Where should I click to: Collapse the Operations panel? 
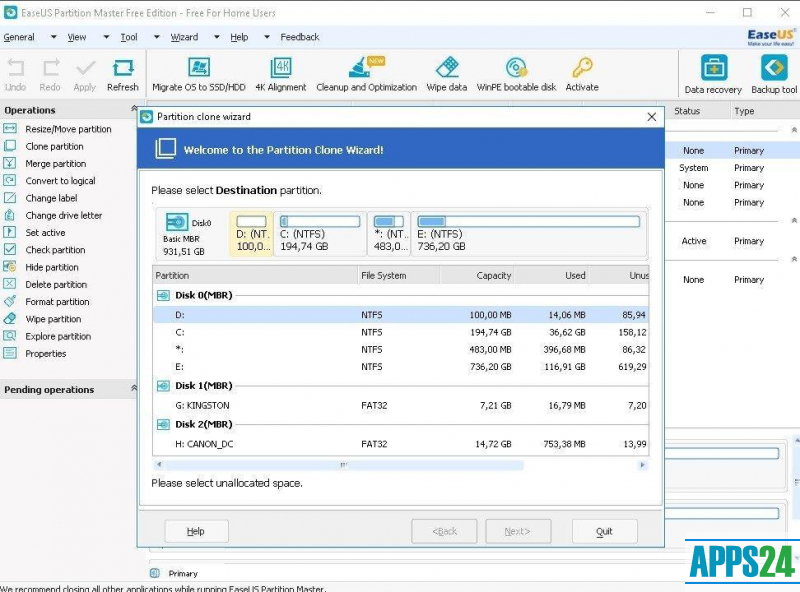pyautogui.click(x=134, y=108)
